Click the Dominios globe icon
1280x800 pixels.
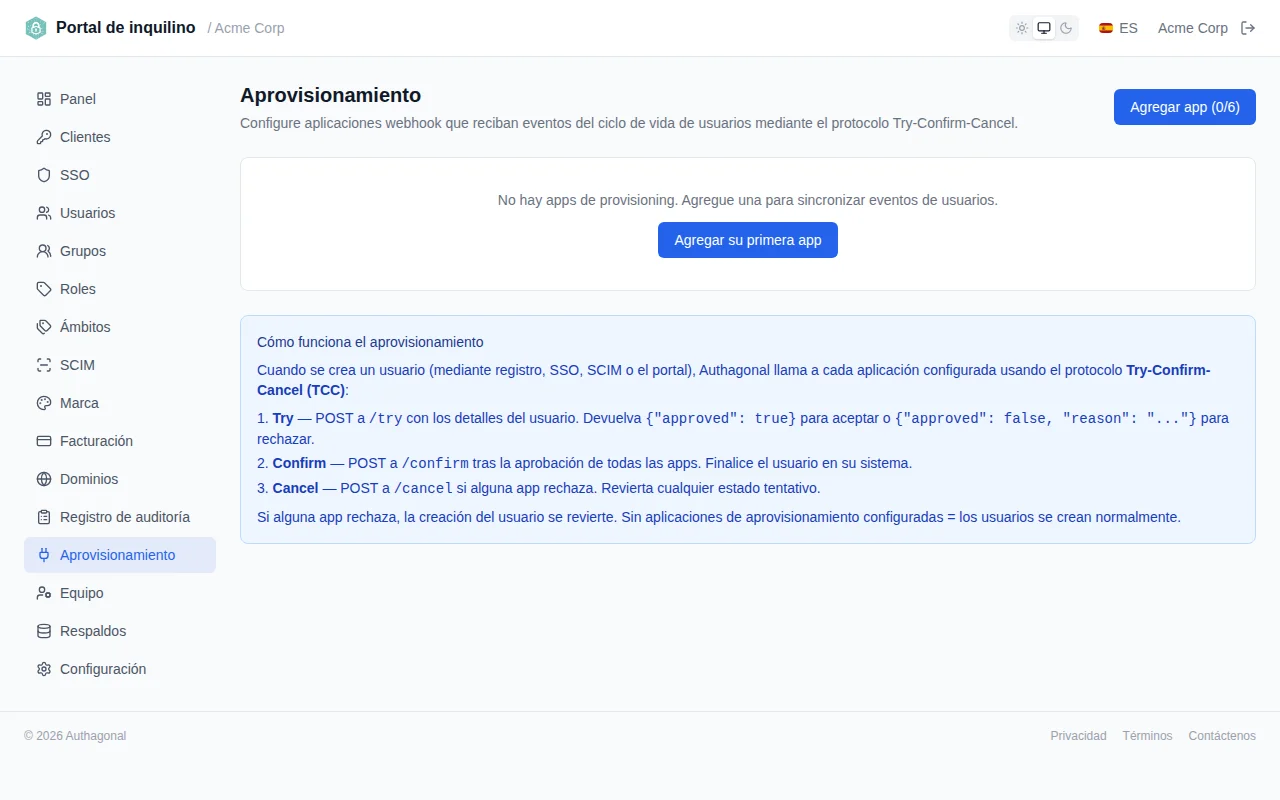click(44, 479)
